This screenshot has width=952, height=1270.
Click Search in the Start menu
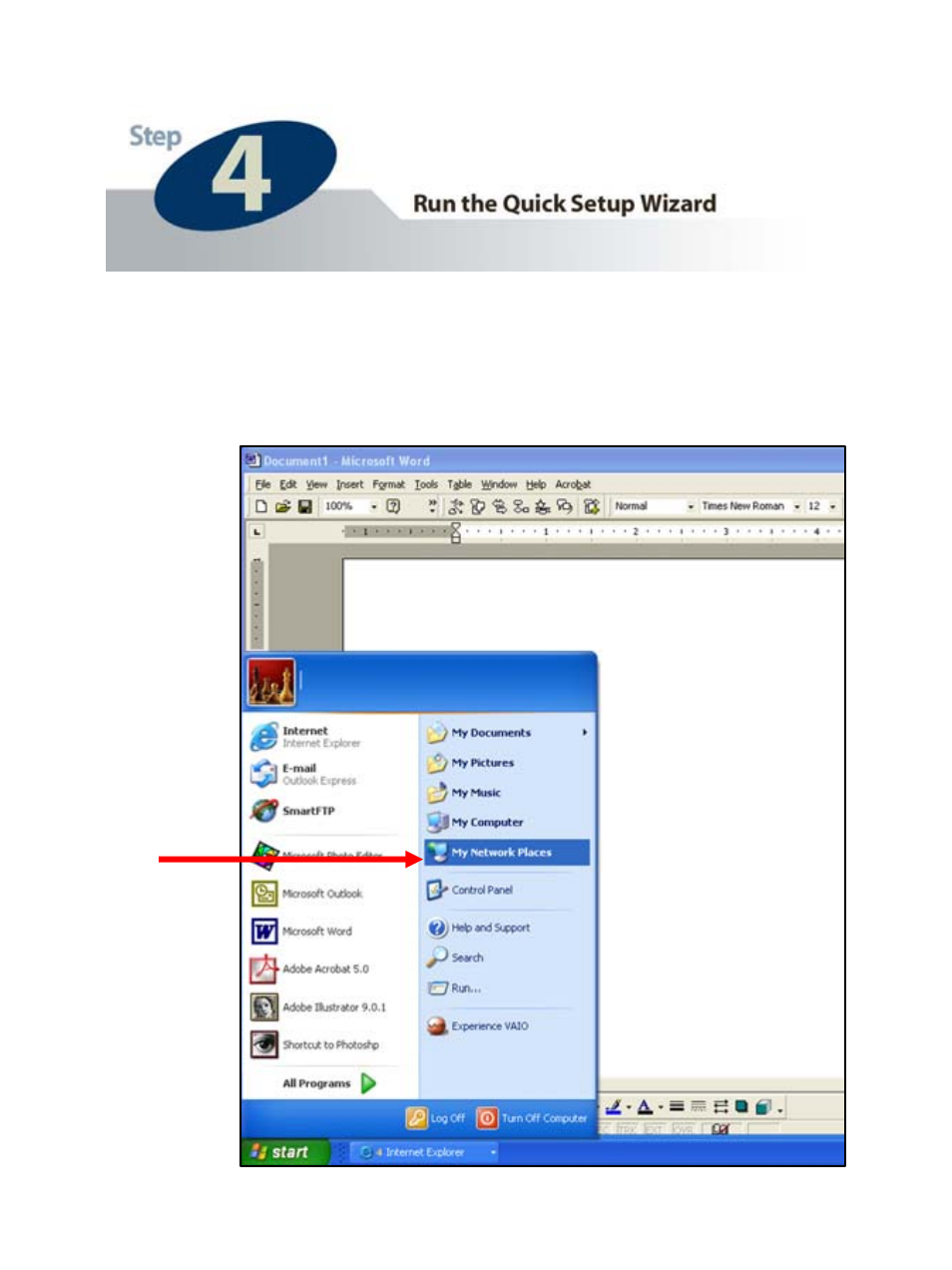click(456, 957)
